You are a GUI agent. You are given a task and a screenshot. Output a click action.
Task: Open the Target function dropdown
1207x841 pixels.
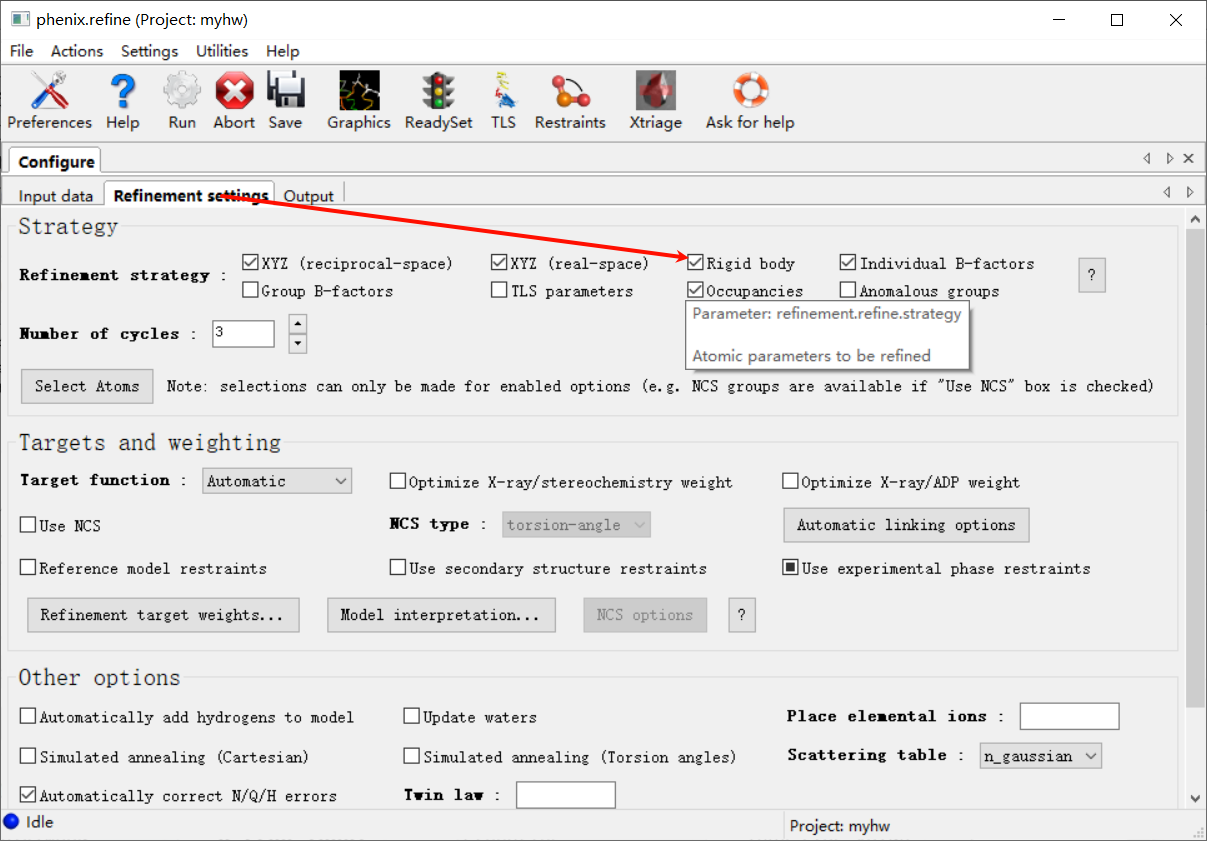click(277, 481)
